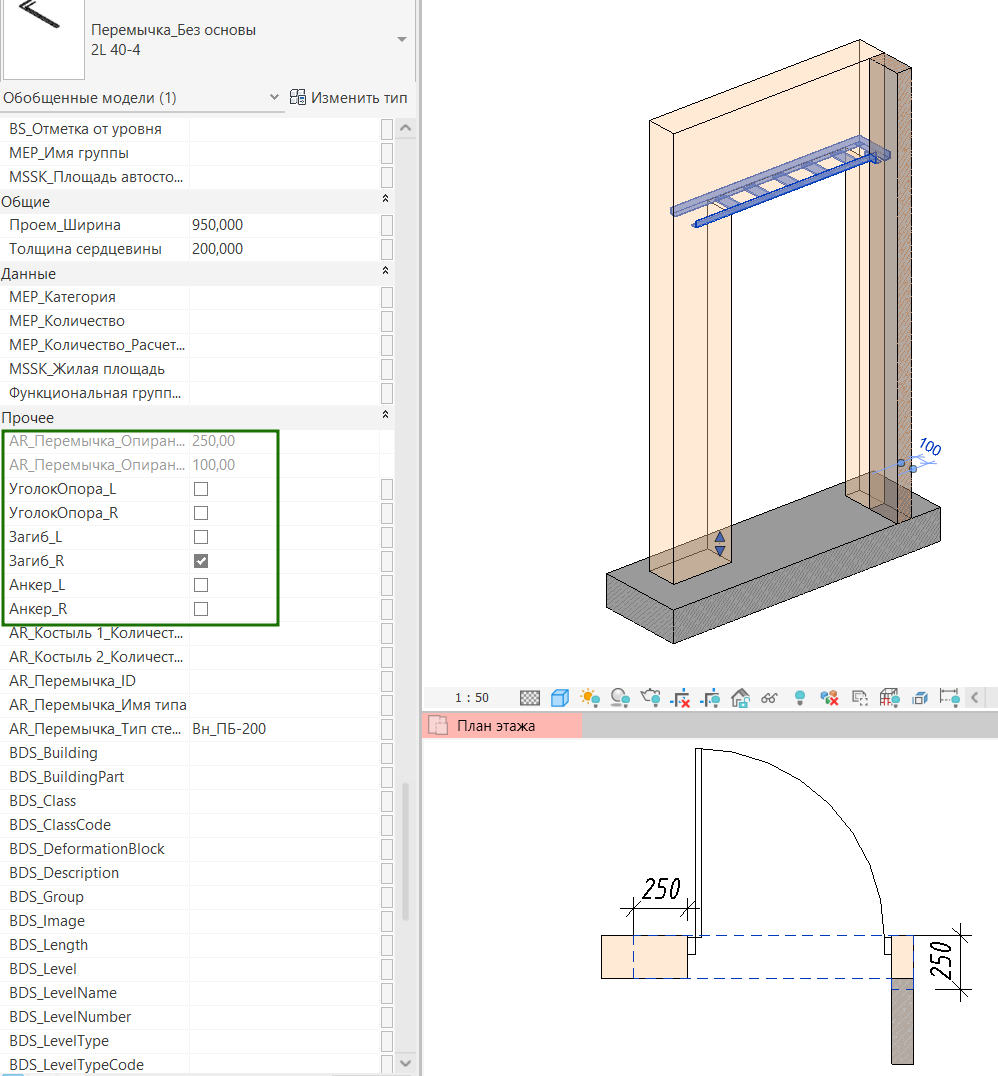Open Locked 3D View house icon

pos(741,698)
